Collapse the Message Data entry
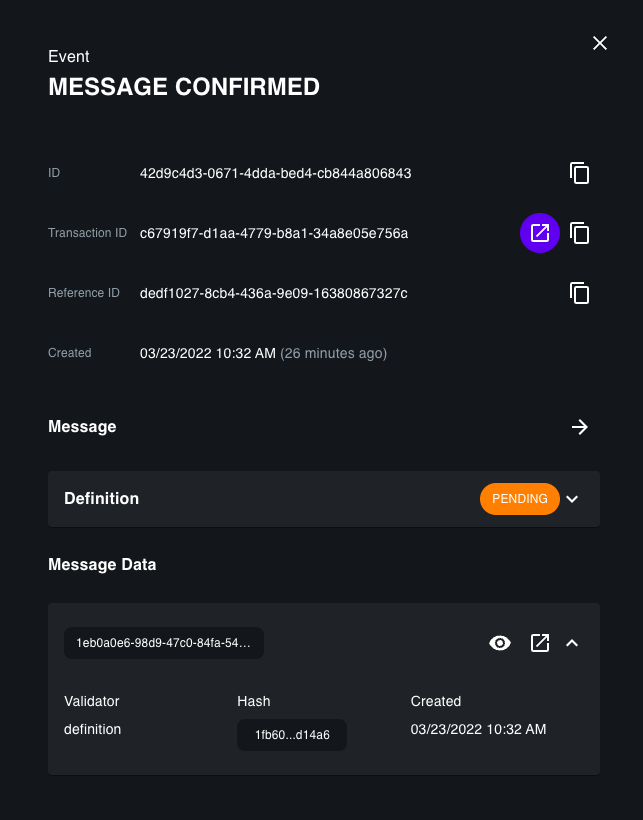Screen dimensions: 643x820 [x=572, y=643]
